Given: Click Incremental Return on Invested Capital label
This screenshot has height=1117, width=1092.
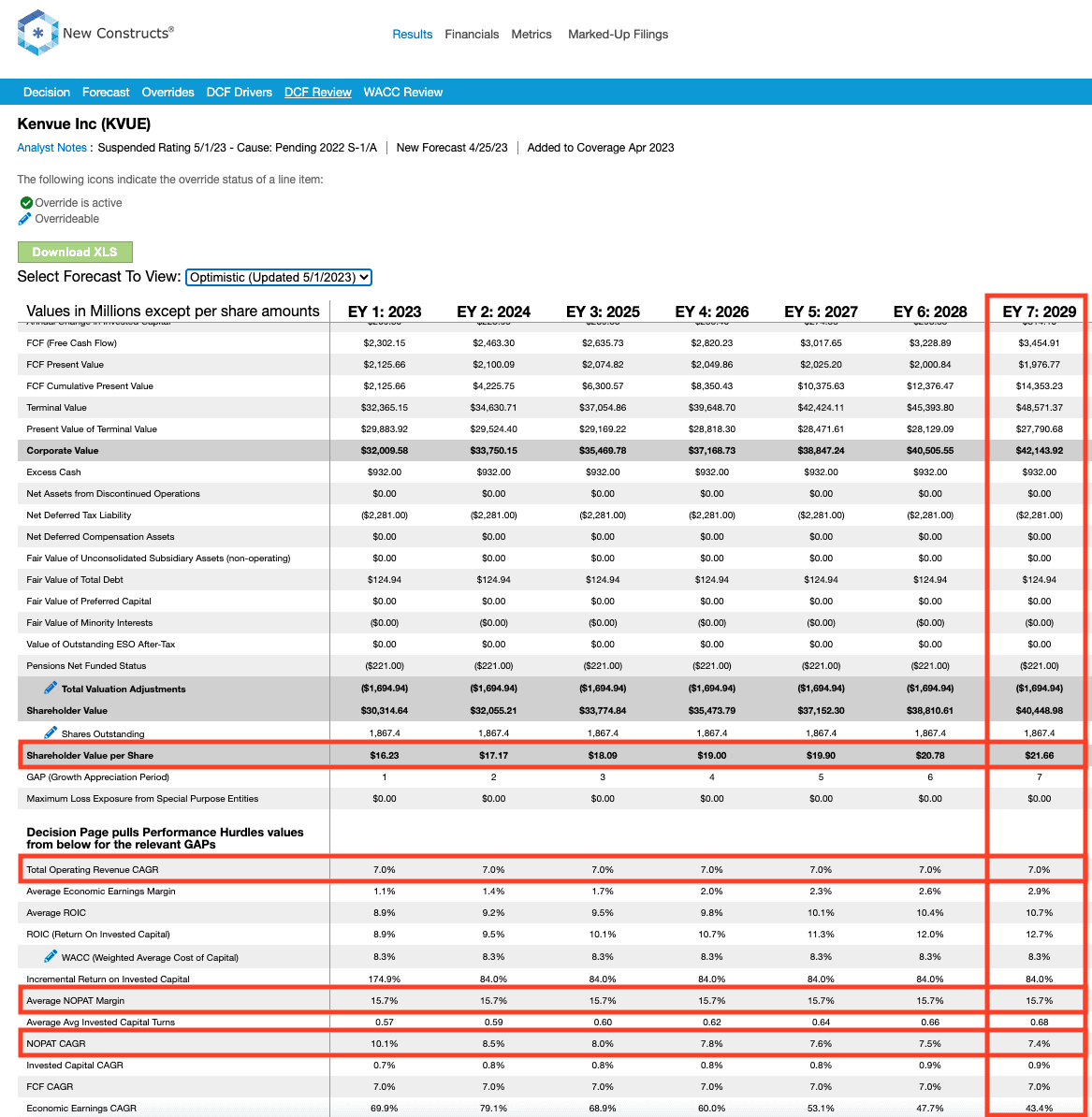Looking at the screenshot, I should pos(109,979).
